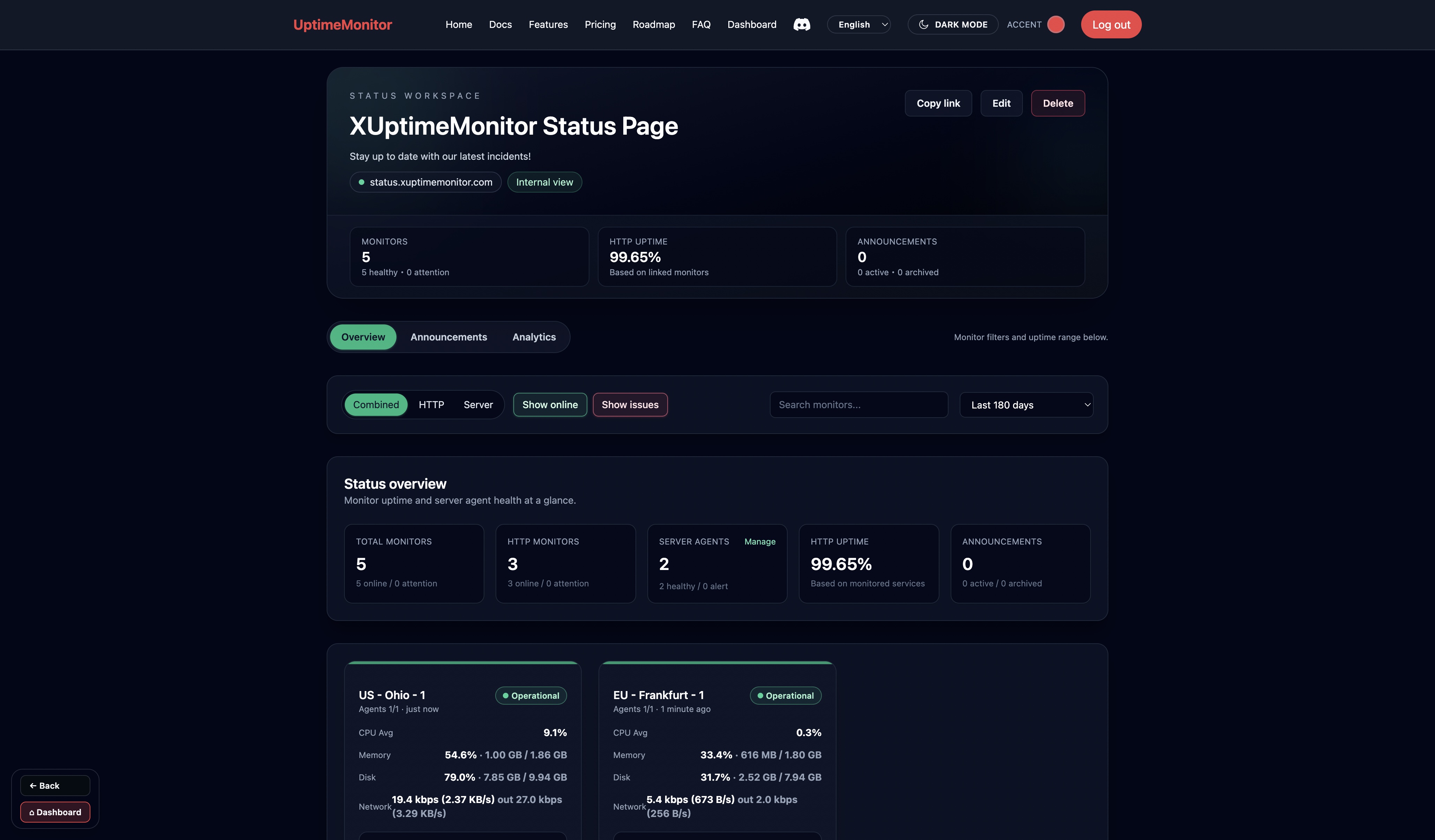
Task: Toggle the Dark Mode switch
Action: pos(953,24)
